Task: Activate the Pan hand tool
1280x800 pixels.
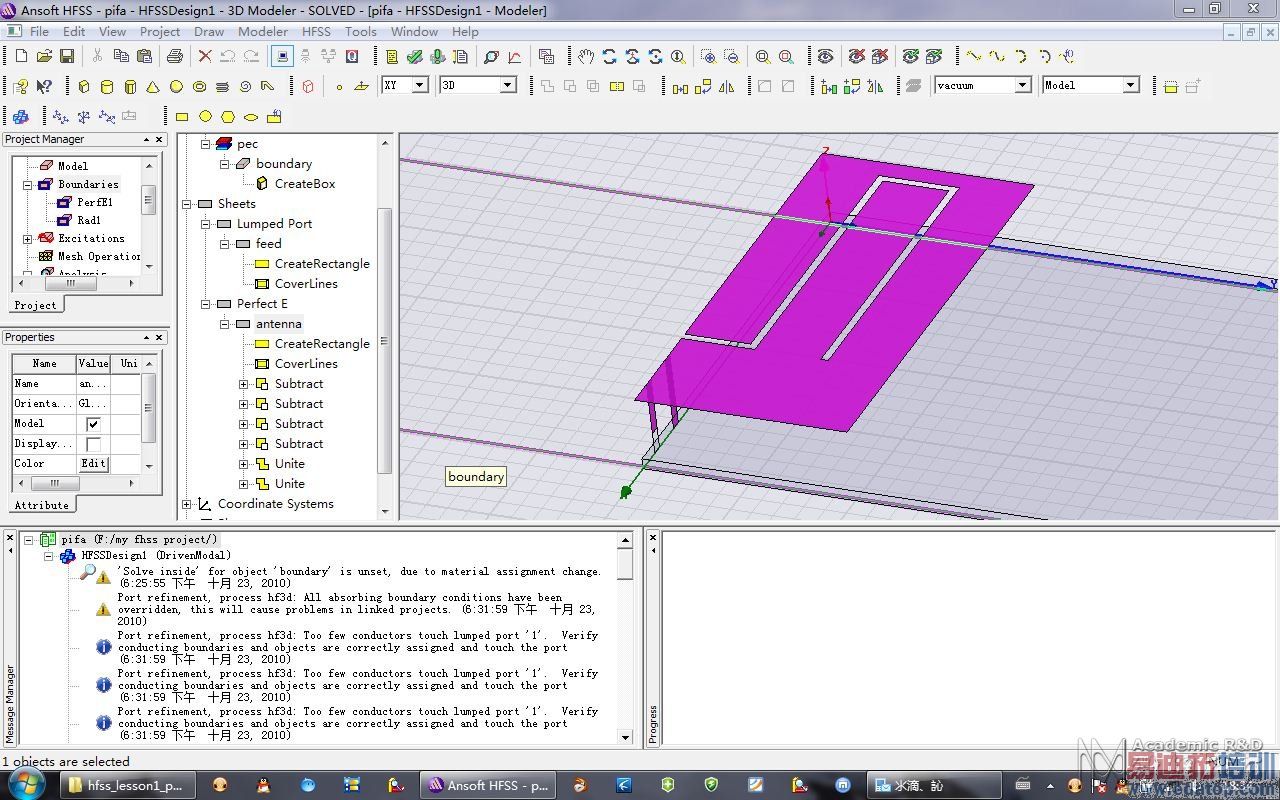Action: click(586, 57)
